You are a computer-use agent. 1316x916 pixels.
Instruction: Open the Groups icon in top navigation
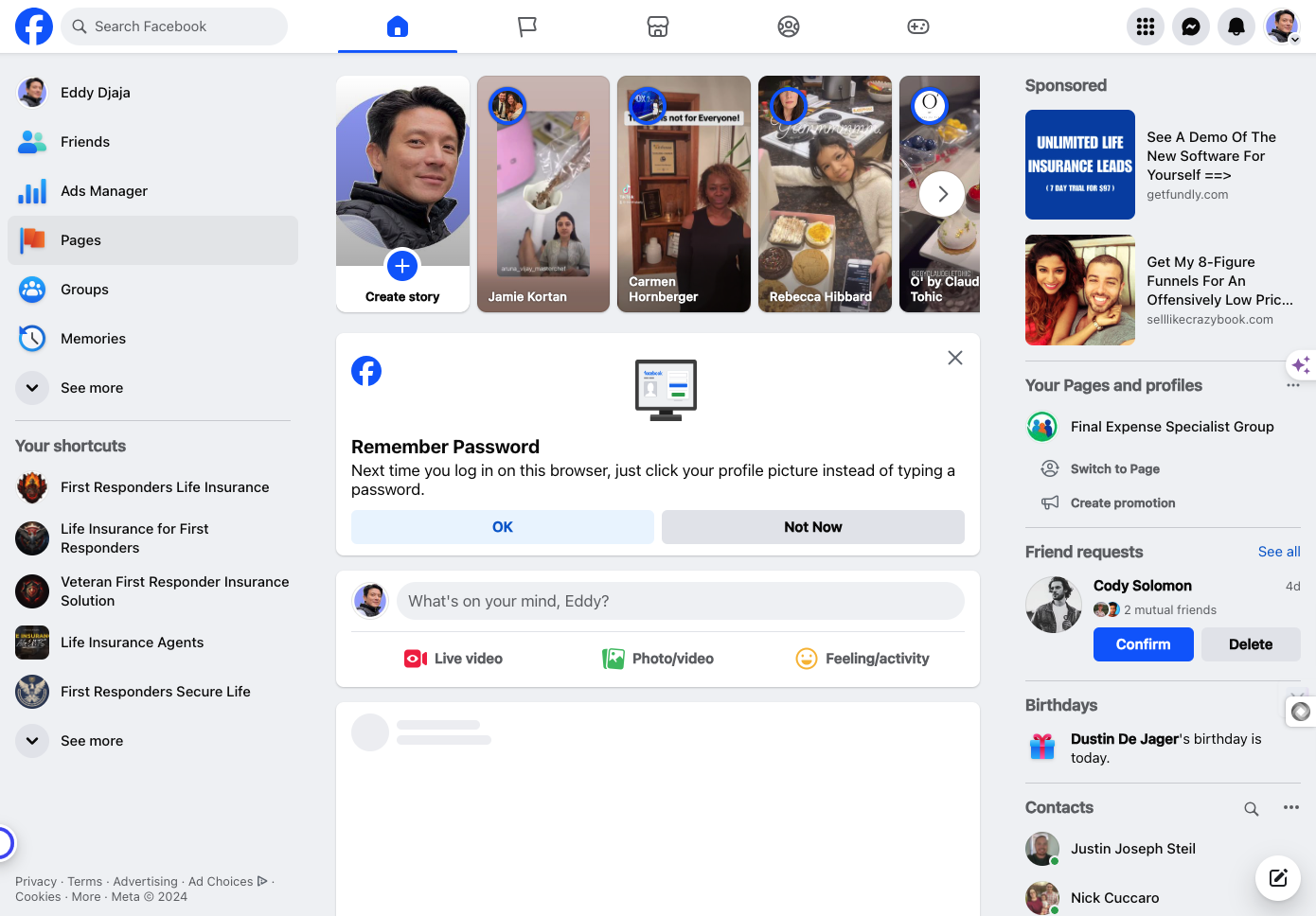pyautogui.click(x=789, y=26)
